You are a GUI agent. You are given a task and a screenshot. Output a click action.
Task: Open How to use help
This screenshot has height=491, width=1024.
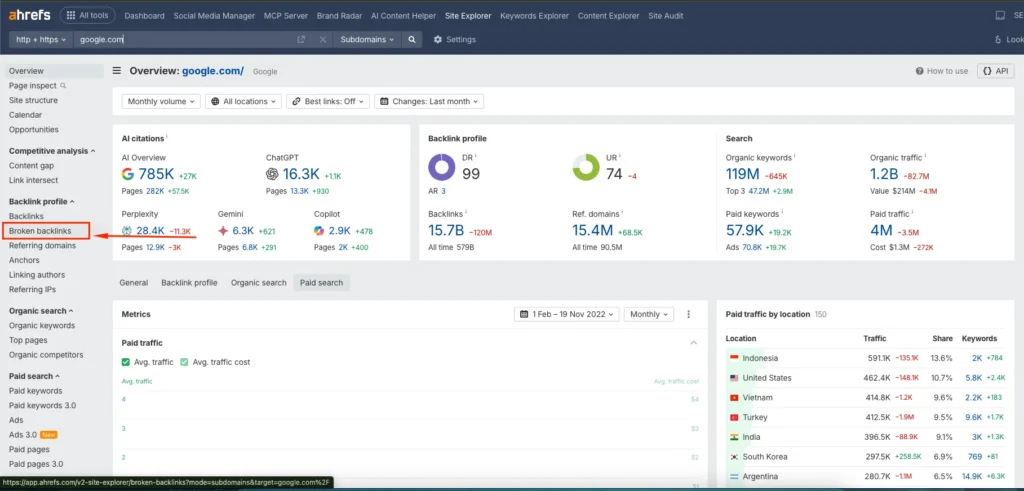pyautogui.click(x=942, y=71)
